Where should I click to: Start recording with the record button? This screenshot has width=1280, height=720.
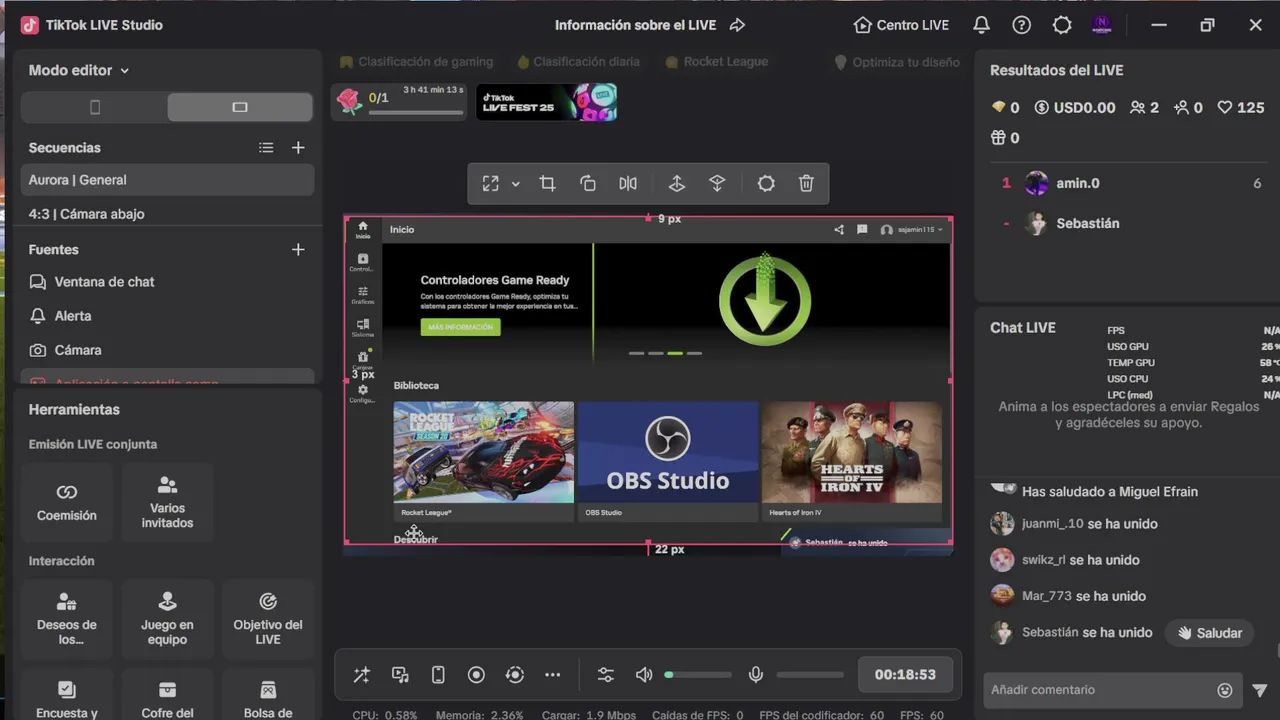[x=476, y=675]
